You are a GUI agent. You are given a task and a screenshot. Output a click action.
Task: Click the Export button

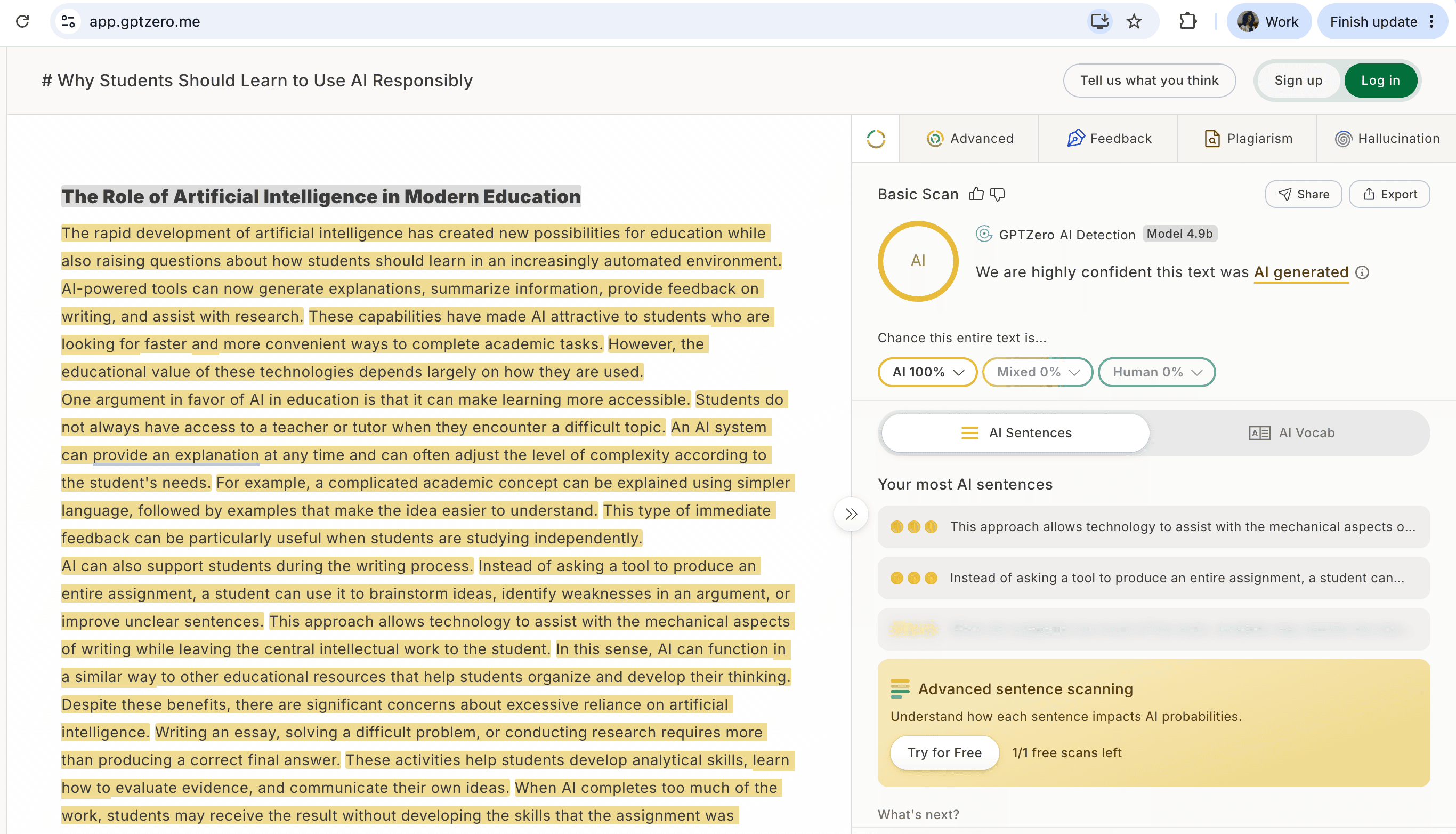[x=1389, y=194]
